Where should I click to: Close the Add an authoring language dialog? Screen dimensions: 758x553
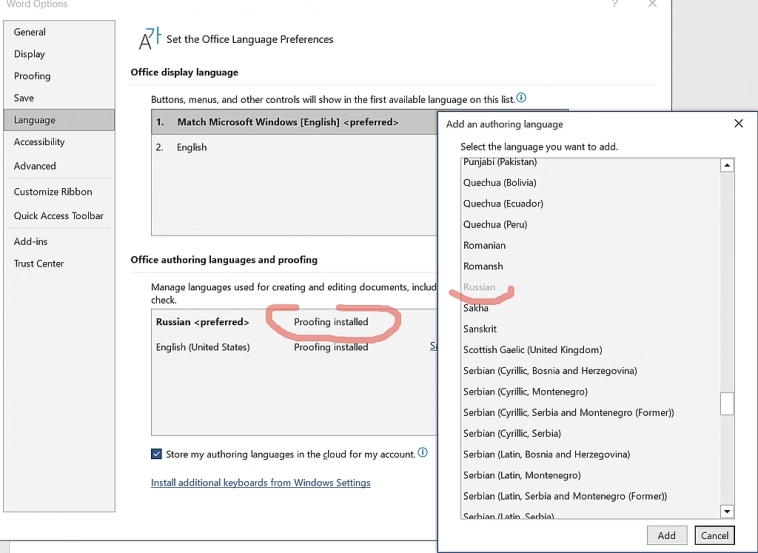point(738,124)
